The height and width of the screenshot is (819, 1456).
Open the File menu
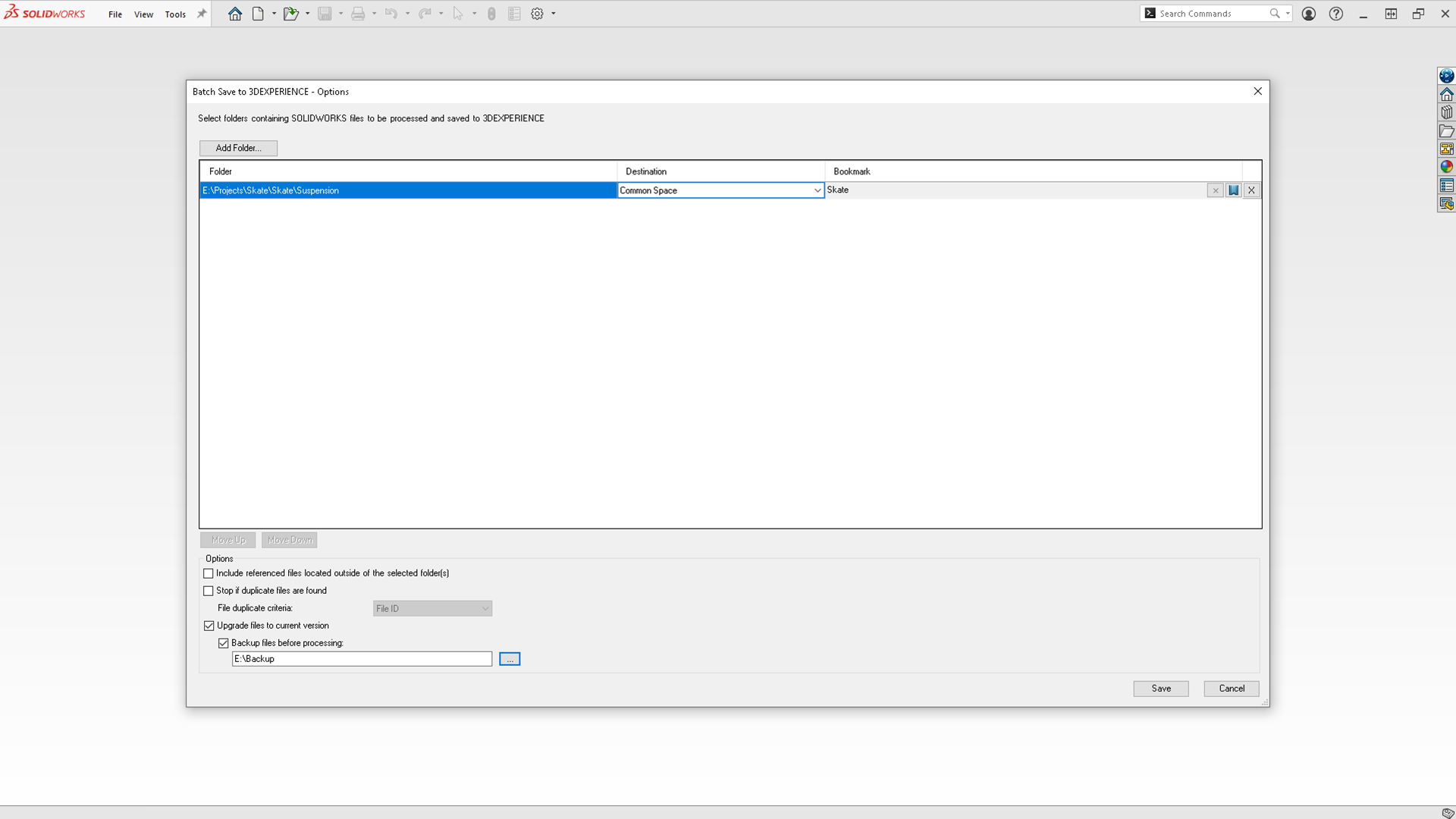point(115,14)
